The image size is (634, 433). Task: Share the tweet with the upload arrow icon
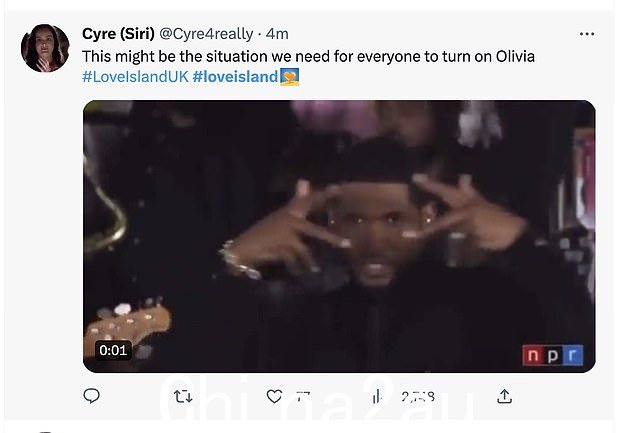[x=504, y=396]
